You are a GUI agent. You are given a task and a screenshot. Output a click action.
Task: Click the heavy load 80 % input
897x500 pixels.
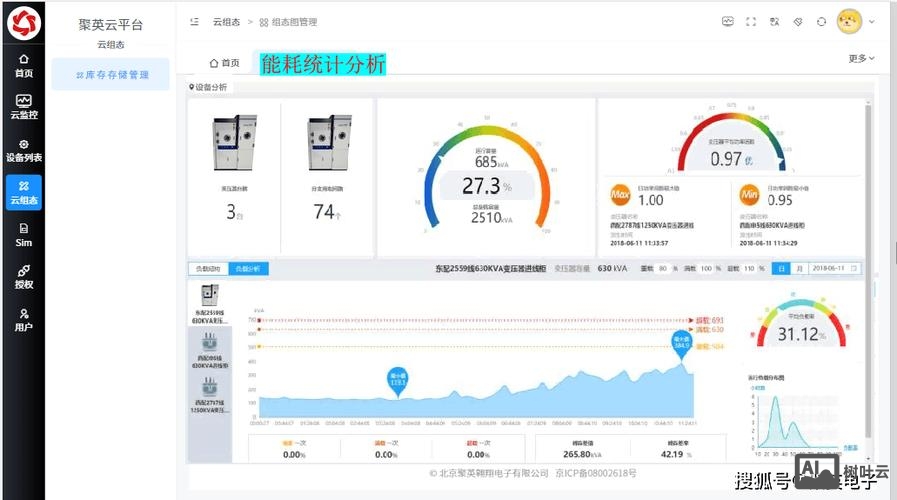click(664, 268)
